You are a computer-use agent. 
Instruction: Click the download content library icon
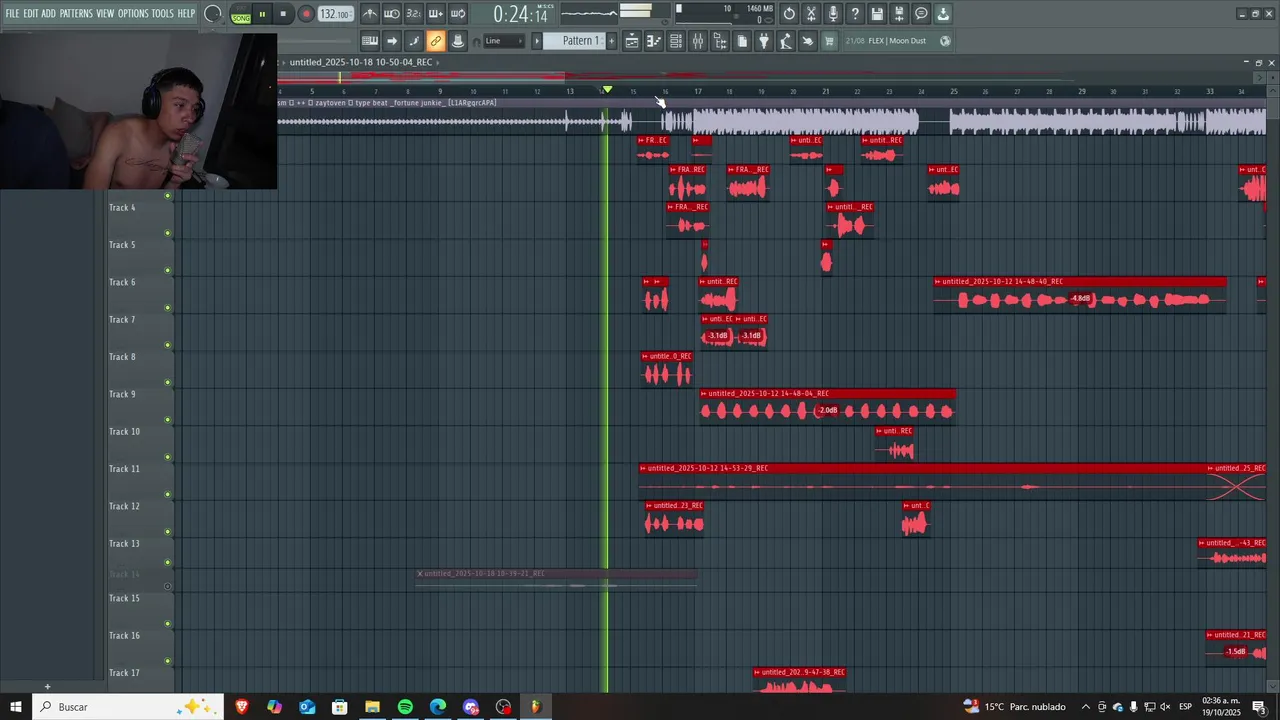(x=943, y=14)
